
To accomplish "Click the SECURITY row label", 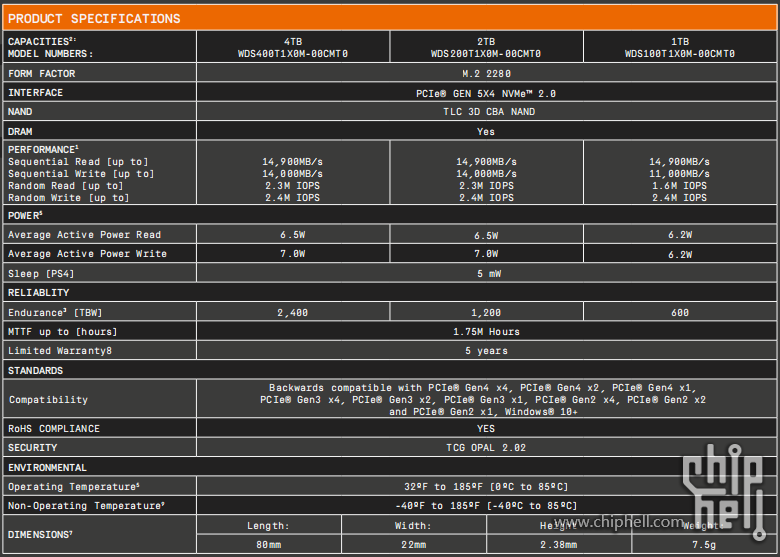I will (32, 448).
